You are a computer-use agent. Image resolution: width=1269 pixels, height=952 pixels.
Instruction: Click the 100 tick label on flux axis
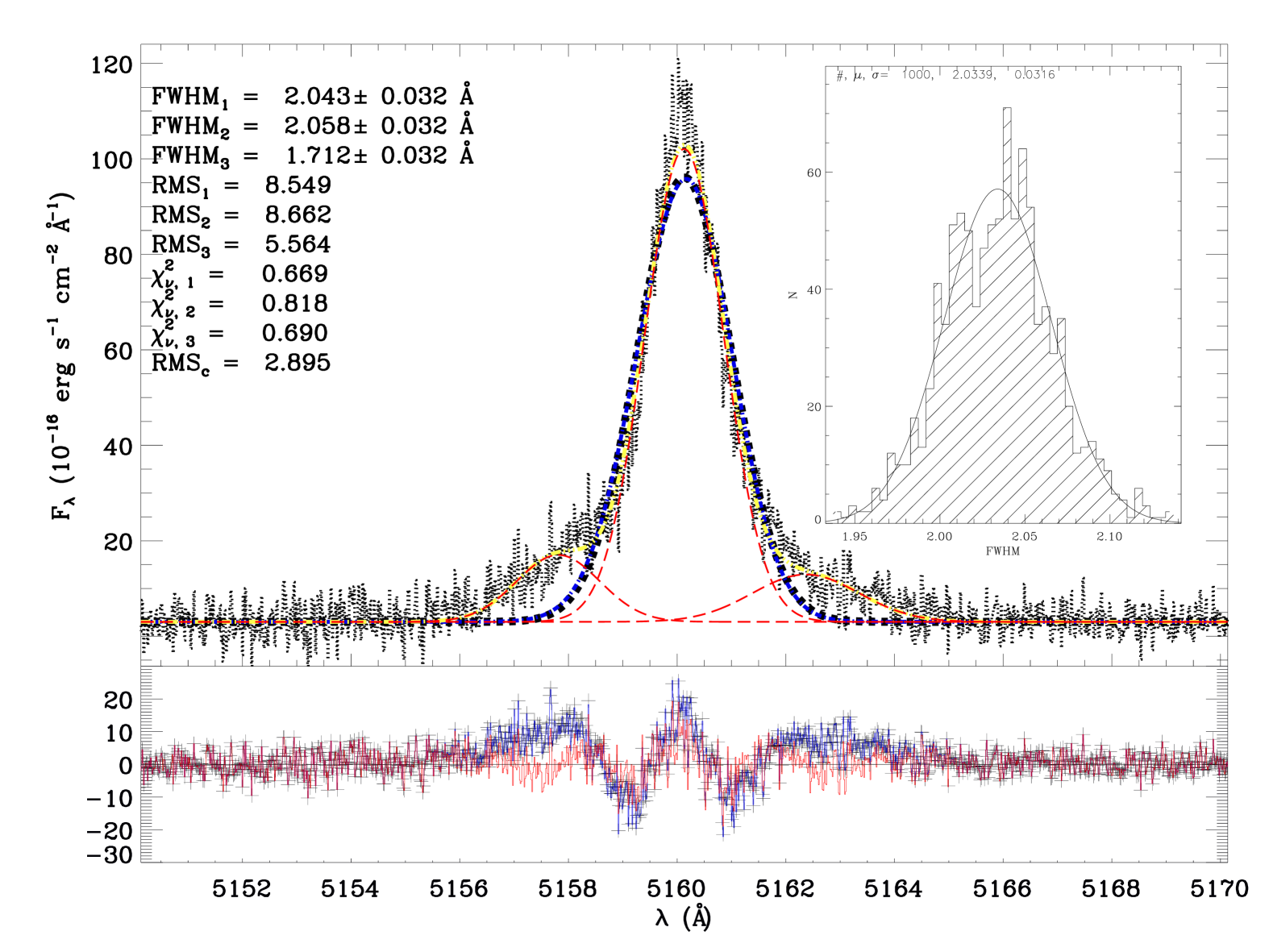point(111,160)
